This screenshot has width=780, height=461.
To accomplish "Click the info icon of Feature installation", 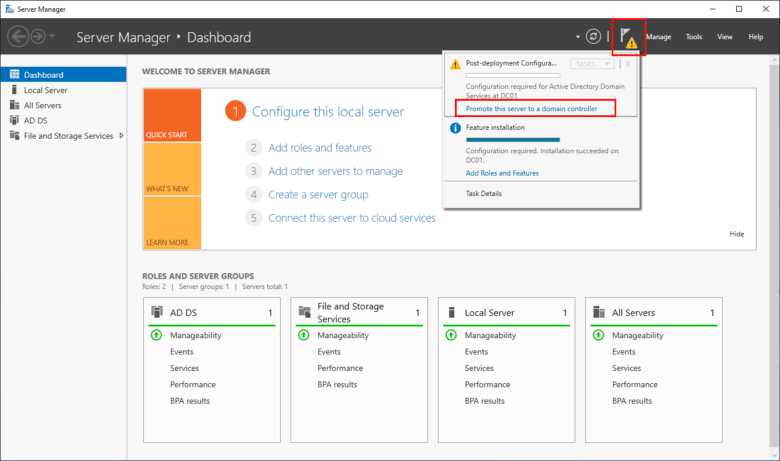I will 455,128.
